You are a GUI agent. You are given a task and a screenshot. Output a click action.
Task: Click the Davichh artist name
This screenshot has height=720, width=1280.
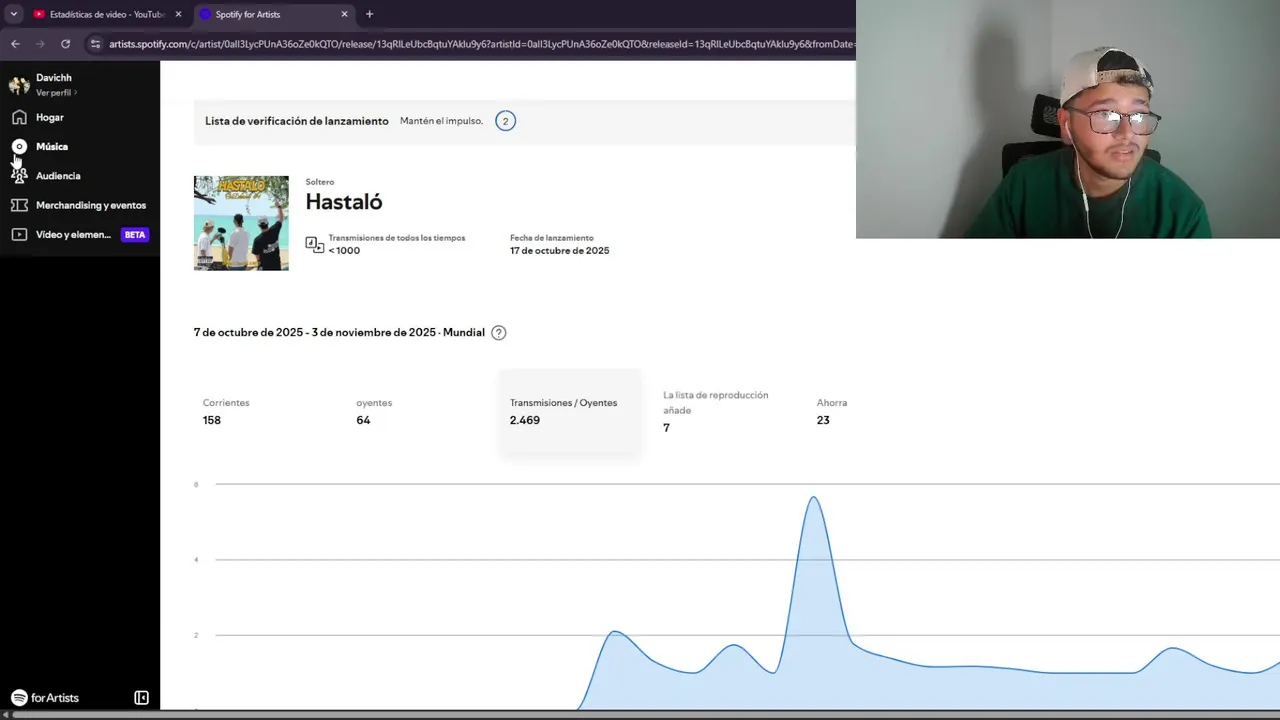(x=54, y=78)
